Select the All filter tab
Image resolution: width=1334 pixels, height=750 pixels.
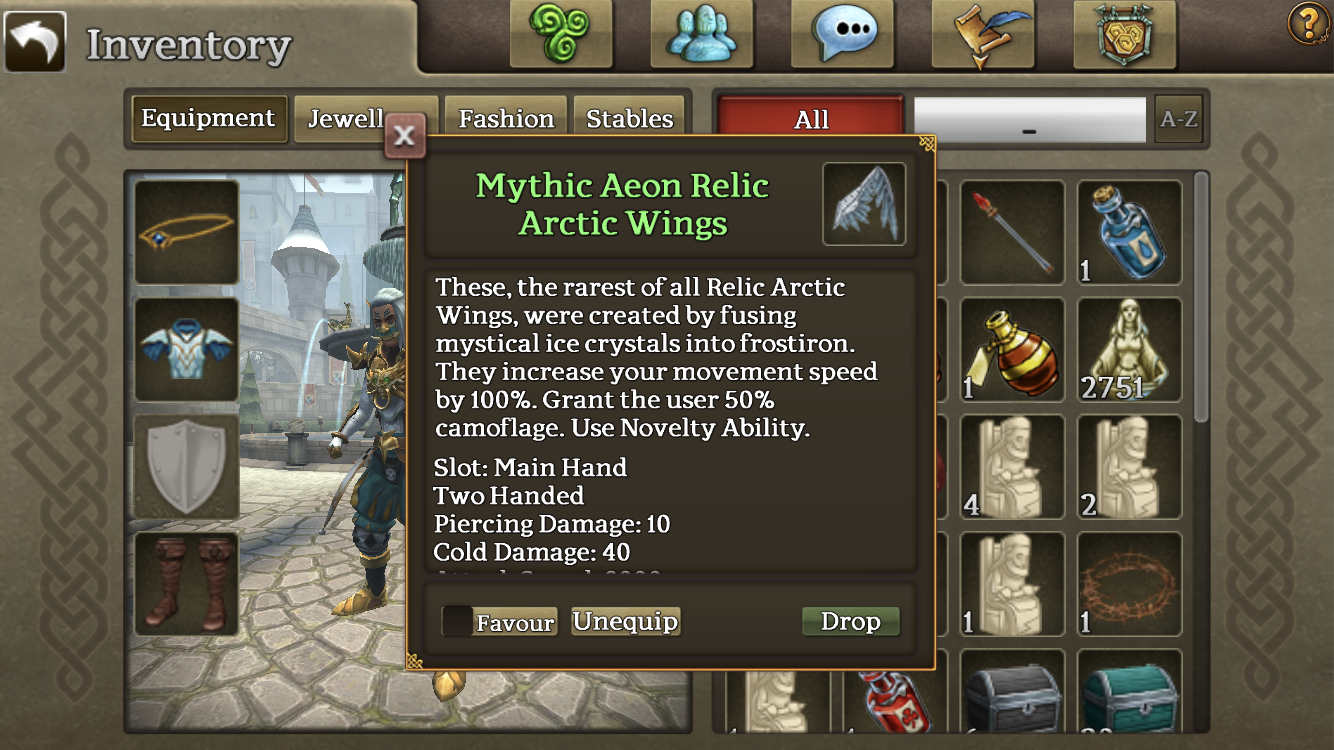click(x=811, y=120)
